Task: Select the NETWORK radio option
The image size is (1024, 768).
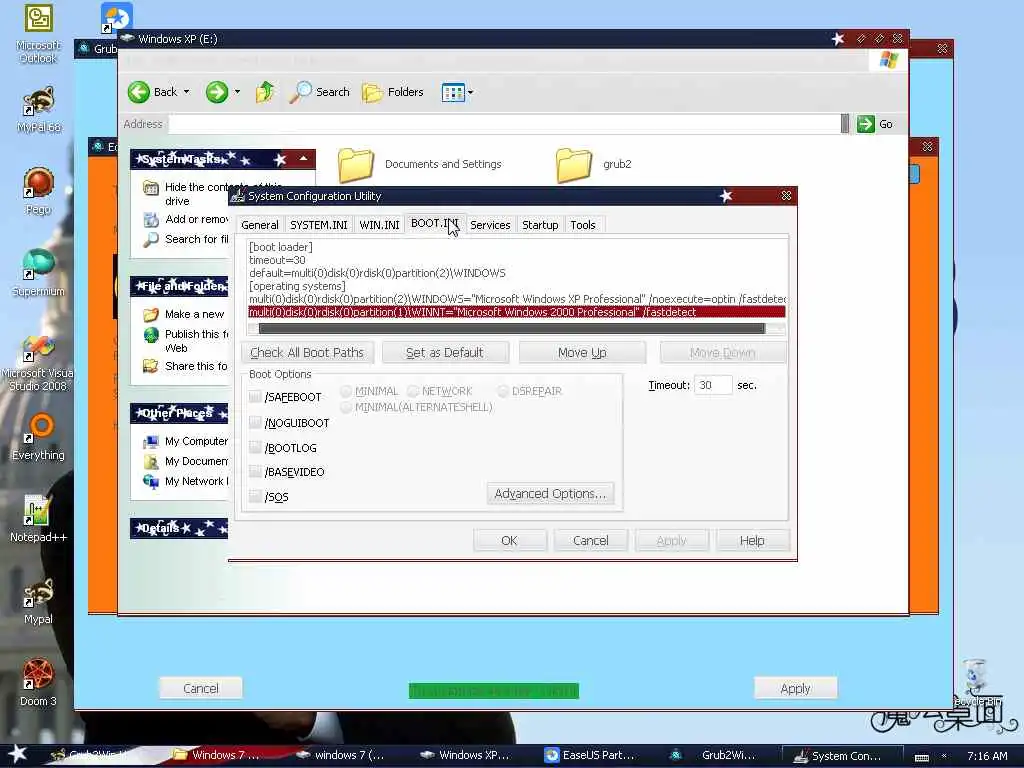Action: (x=413, y=391)
